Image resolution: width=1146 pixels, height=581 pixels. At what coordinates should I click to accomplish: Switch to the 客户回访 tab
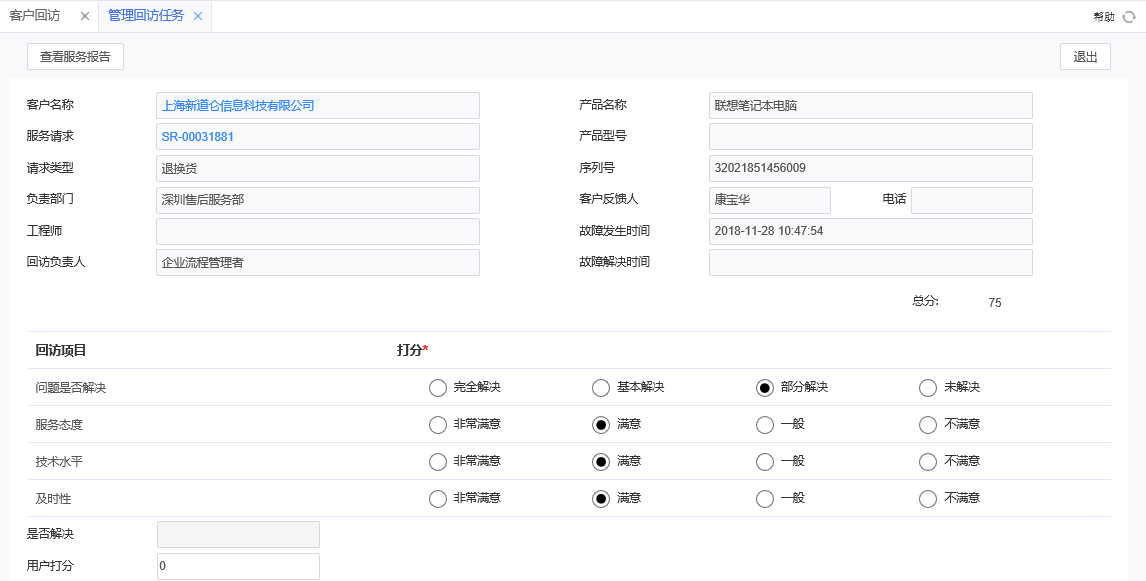coord(35,16)
